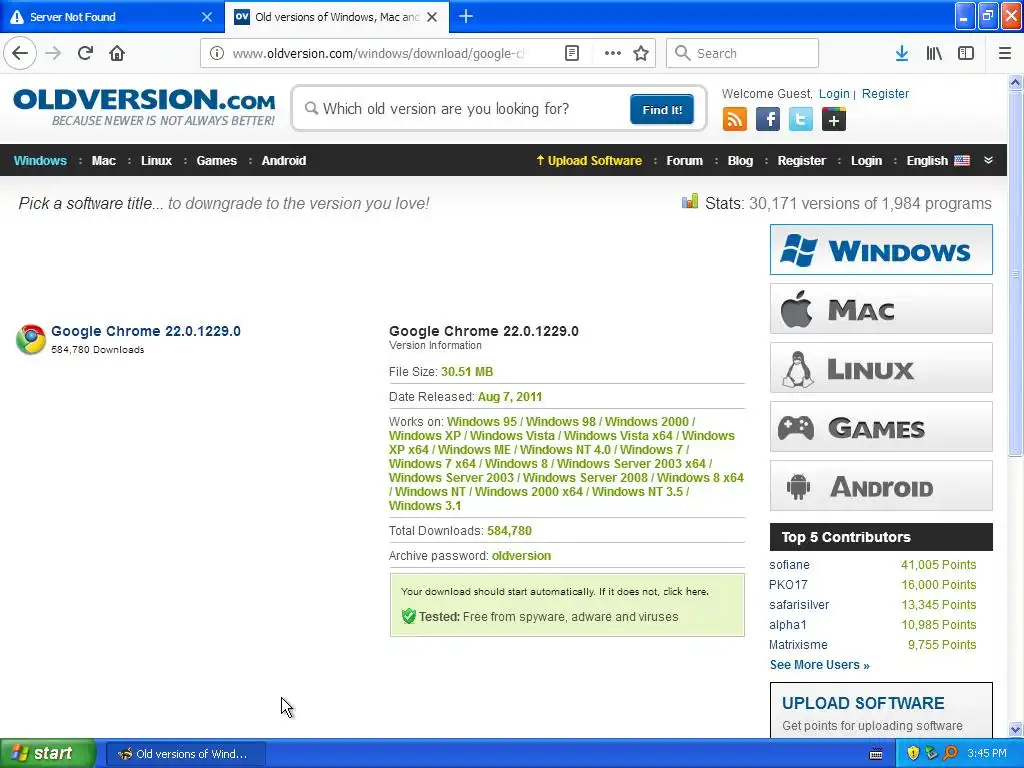The height and width of the screenshot is (768, 1024).
Task: Toggle the browser sidebar icon
Action: pyautogui.click(x=966, y=53)
